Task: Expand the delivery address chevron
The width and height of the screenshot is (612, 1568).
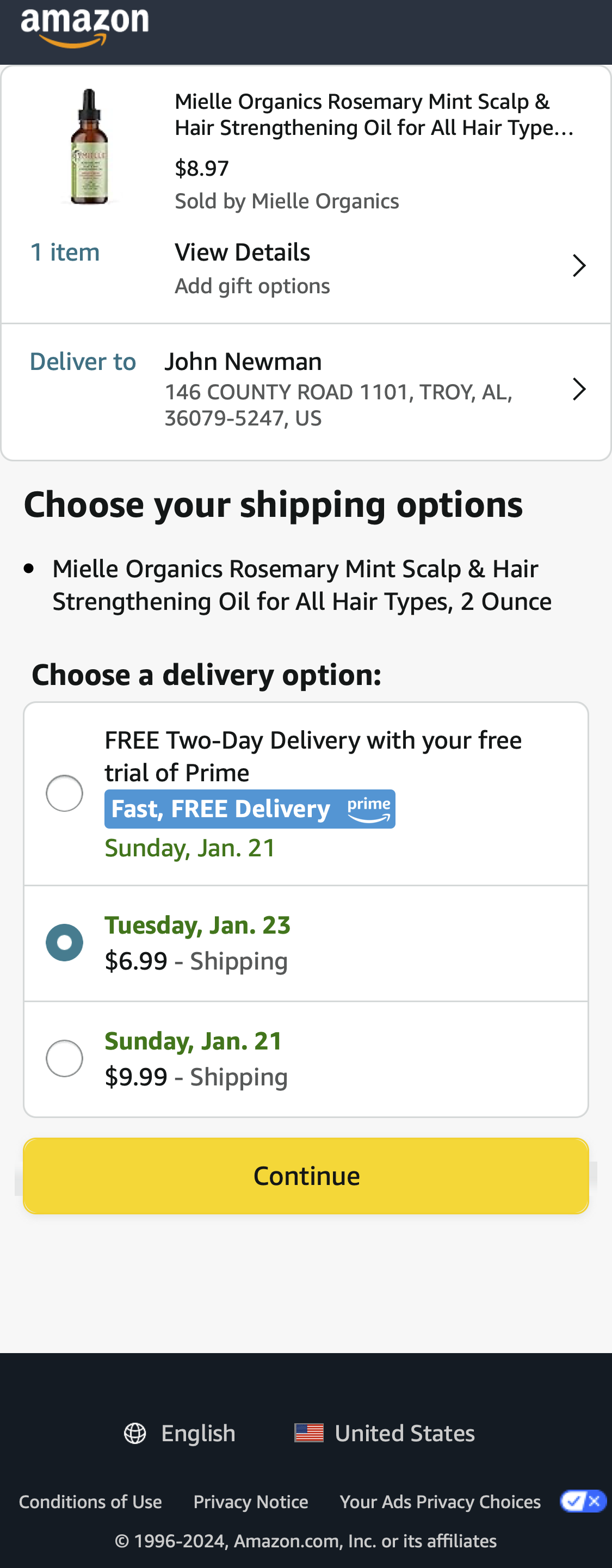Action: (x=578, y=389)
